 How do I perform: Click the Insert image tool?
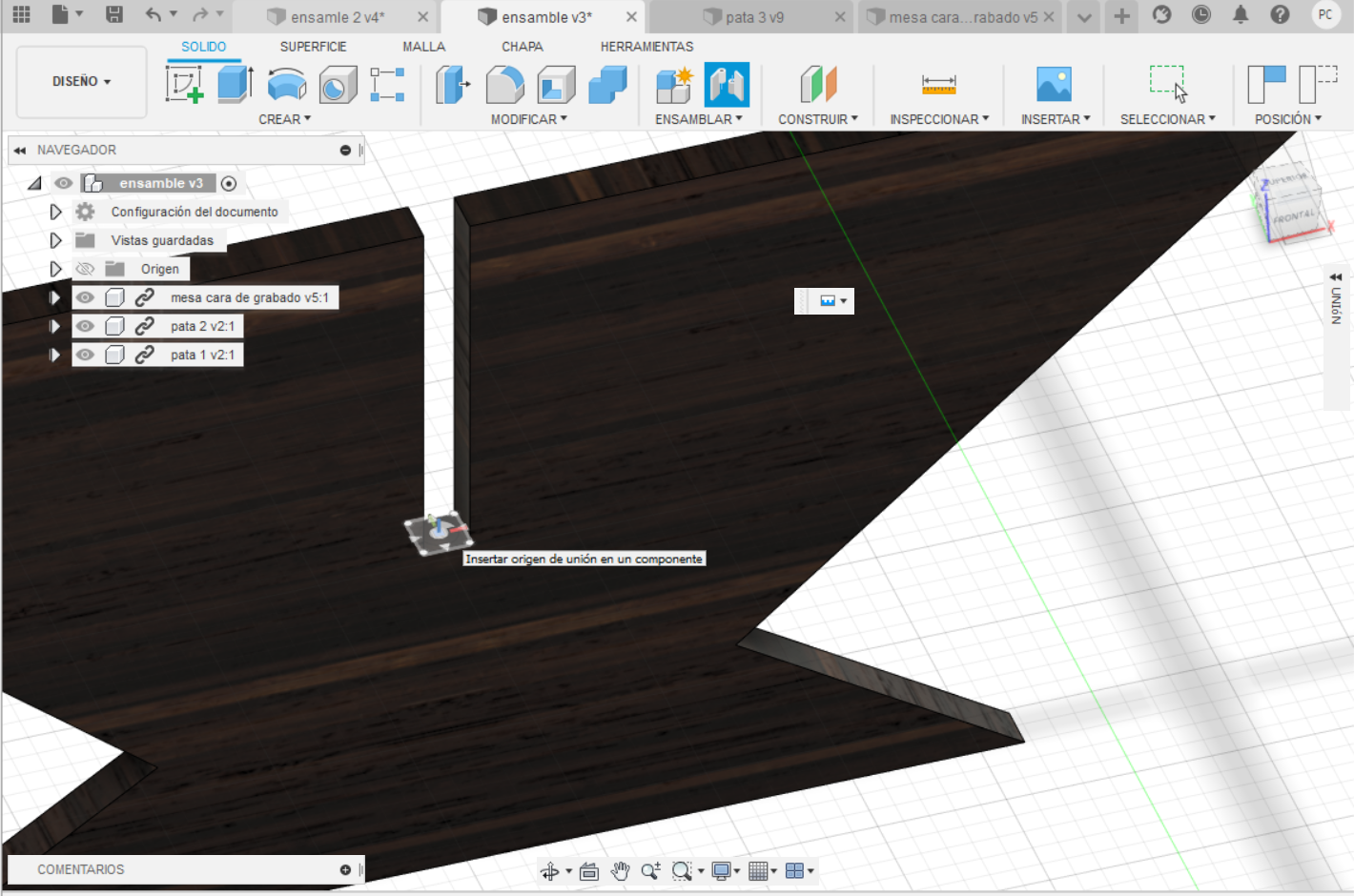coord(1054,85)
